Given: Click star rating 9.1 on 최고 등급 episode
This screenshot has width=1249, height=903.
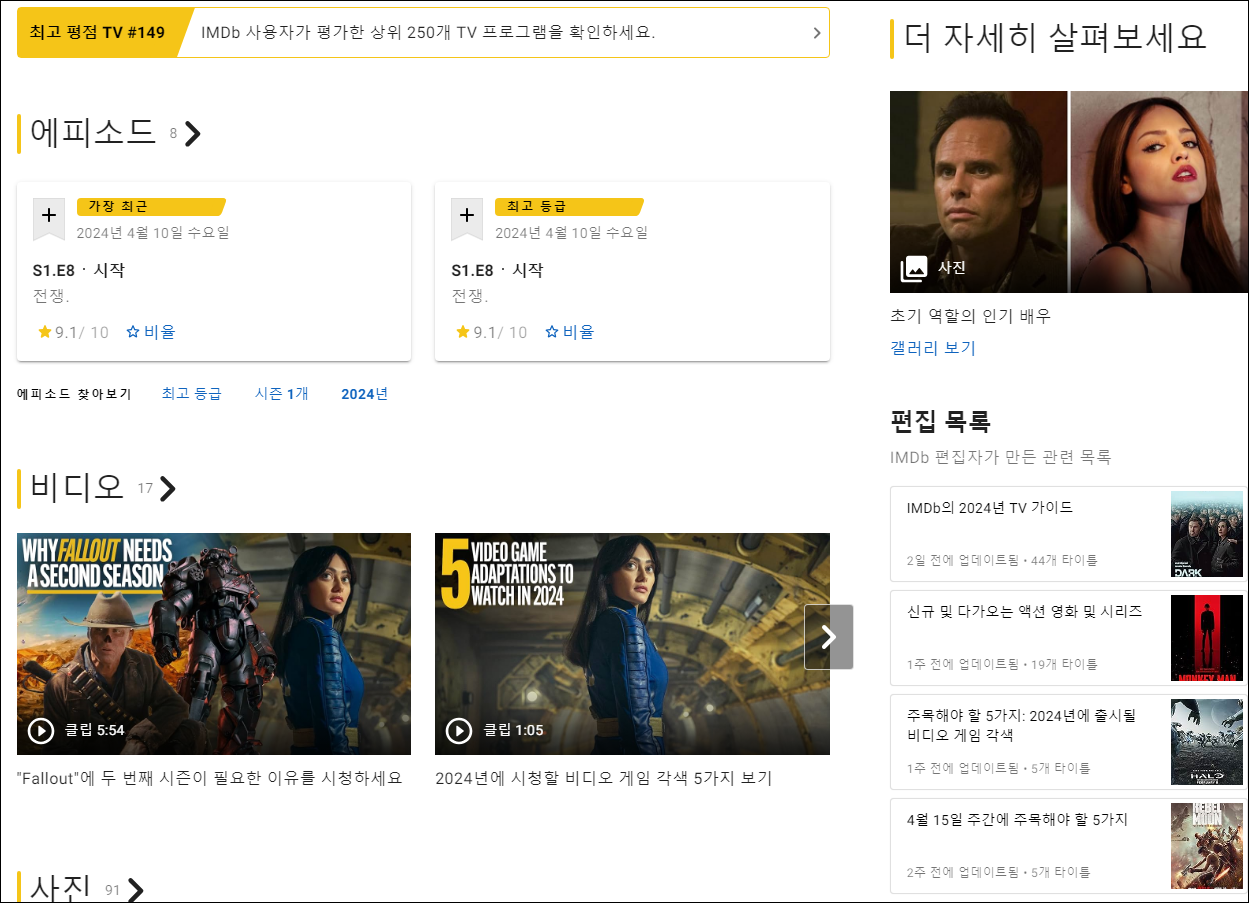Looking at the screenshot, I should coord(491,332).
